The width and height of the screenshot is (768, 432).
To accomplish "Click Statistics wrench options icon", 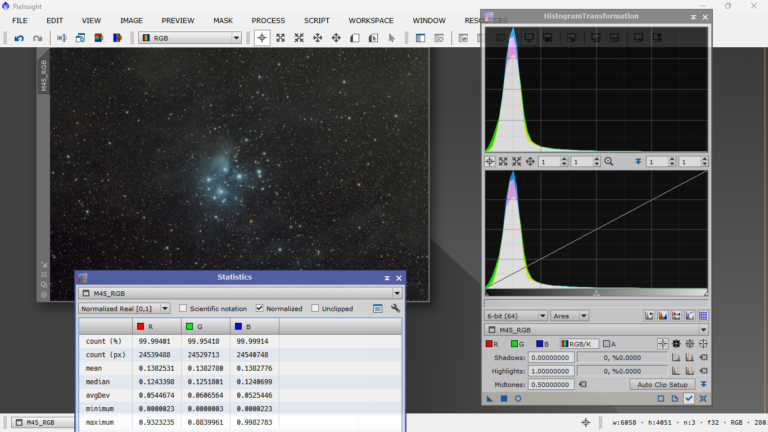I will click(395, 309).
